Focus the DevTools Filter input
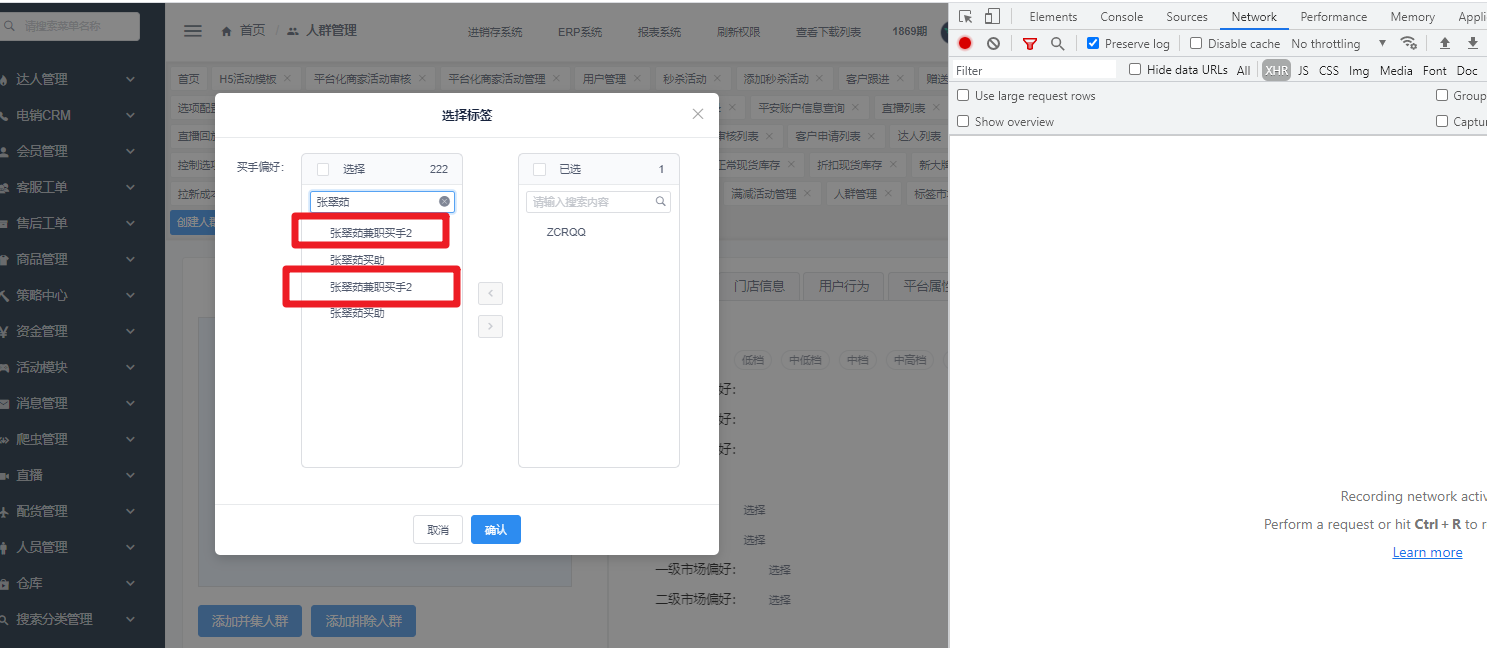 pos(1034,70)
